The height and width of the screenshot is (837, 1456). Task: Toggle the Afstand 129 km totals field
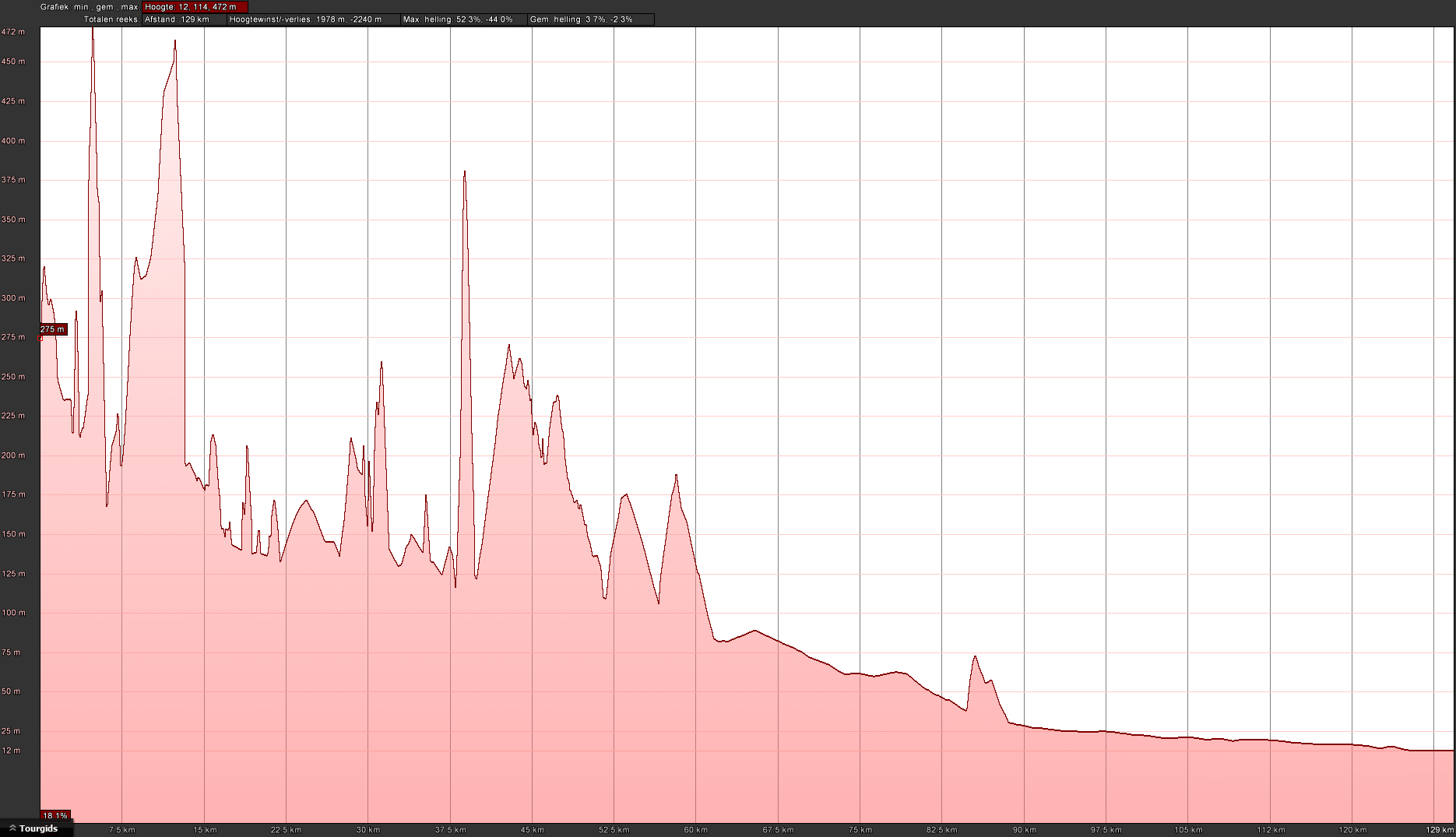coord(184,19)
